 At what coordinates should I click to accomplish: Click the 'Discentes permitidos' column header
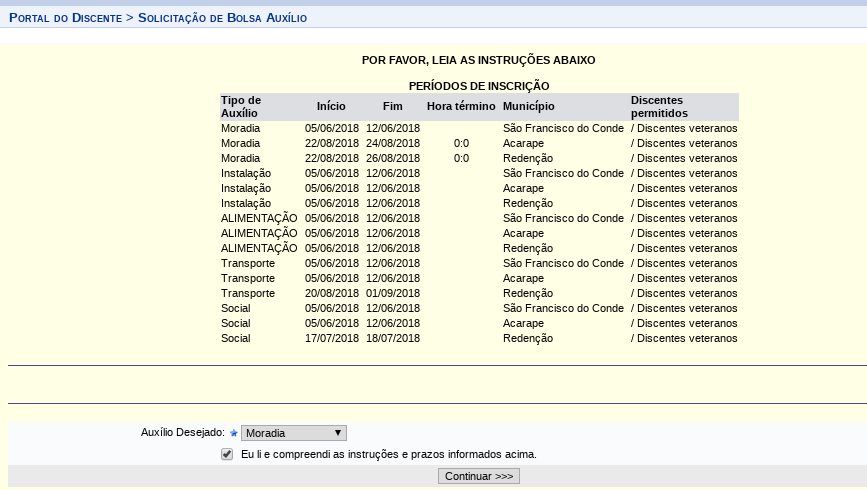tap(659, 107)
